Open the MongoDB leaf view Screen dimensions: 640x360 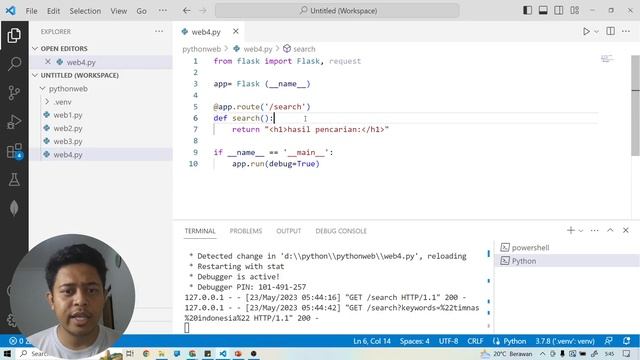click(14, 208)
